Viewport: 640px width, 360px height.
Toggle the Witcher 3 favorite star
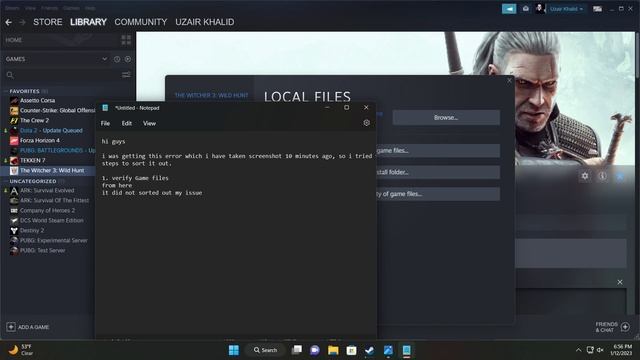pos(620,176)
